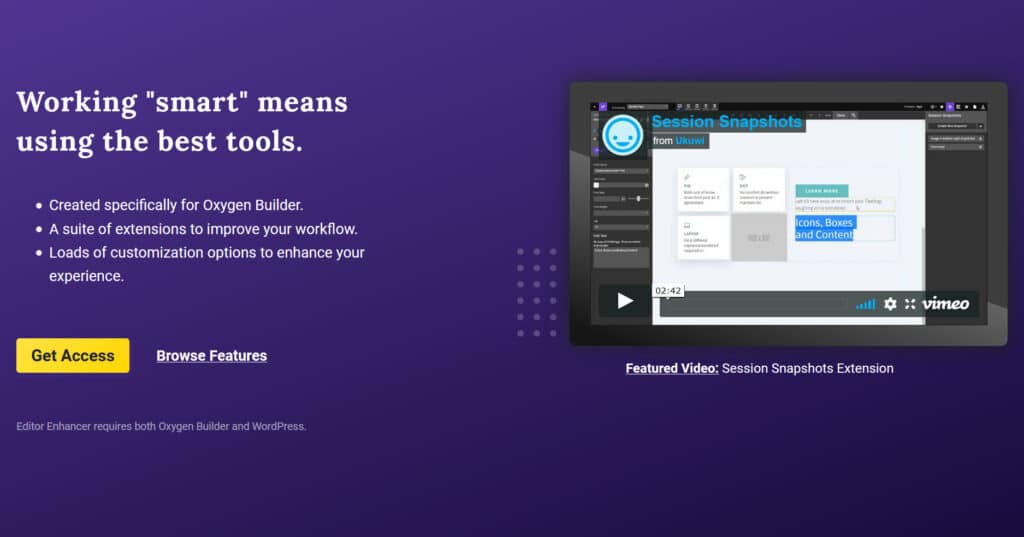1024x537 pixels.
Task: Click the 02:42 duration label
Action: click(x=667, y=291)
